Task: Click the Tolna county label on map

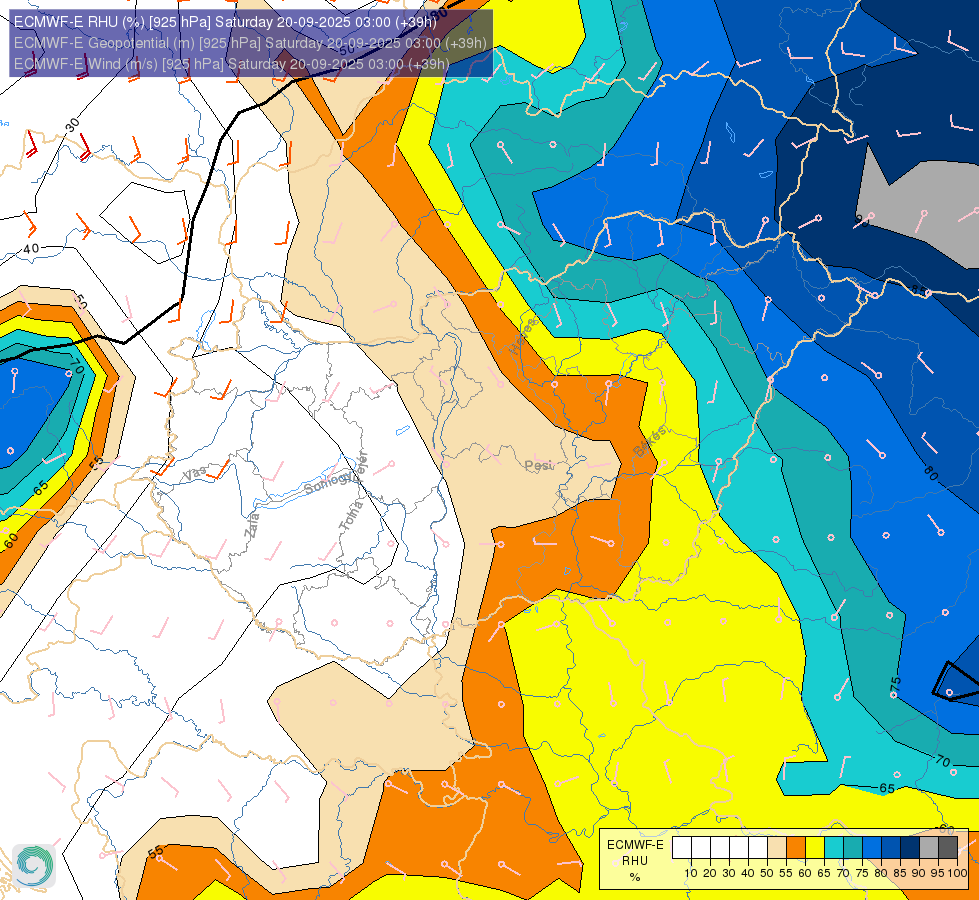Action: [352, 516]
